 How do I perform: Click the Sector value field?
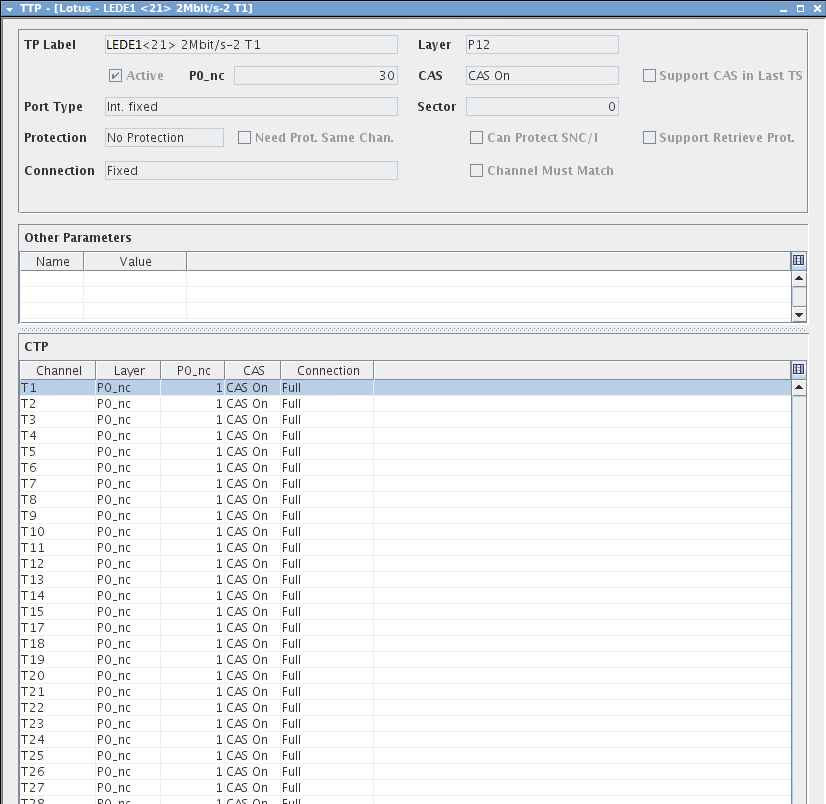click(541, 107)
